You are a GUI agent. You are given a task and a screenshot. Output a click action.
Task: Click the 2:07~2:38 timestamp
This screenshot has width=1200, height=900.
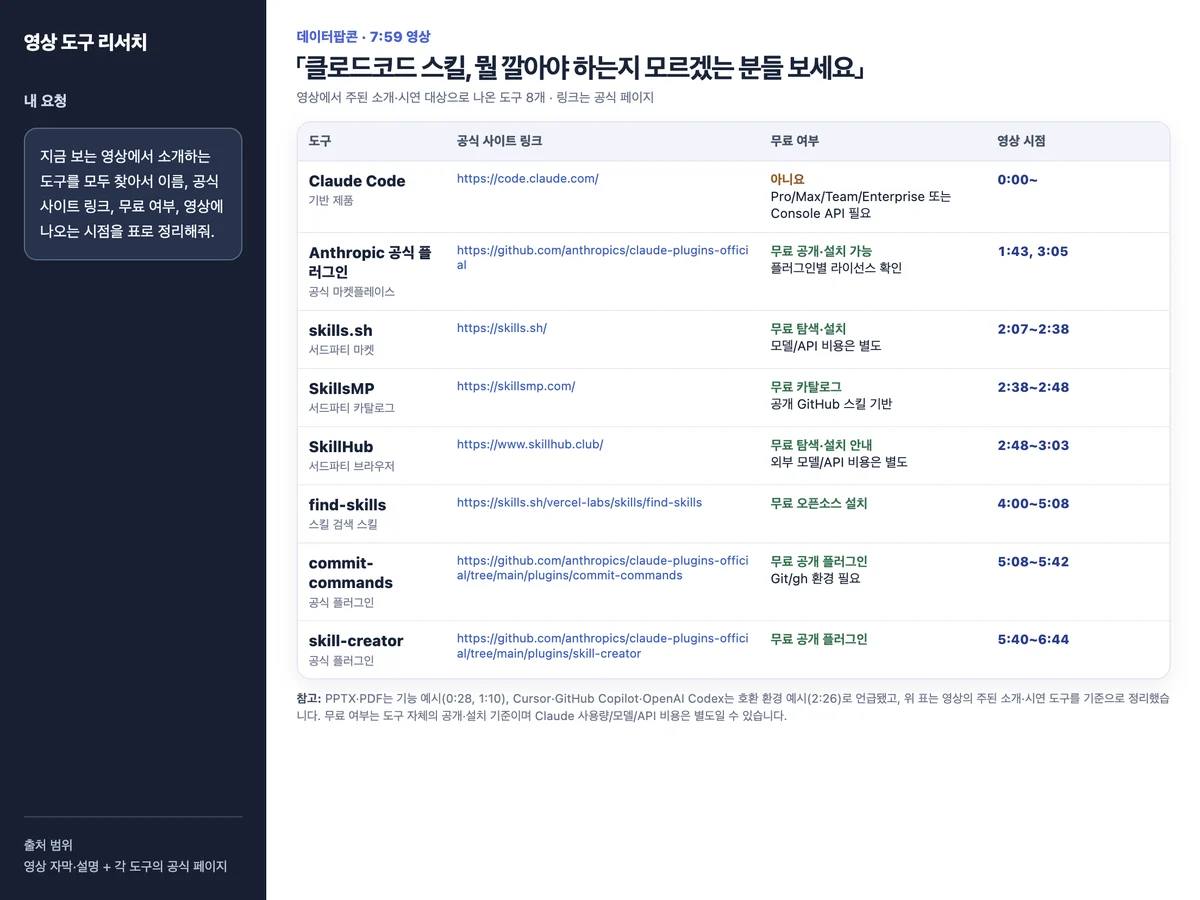point(1034,328)
